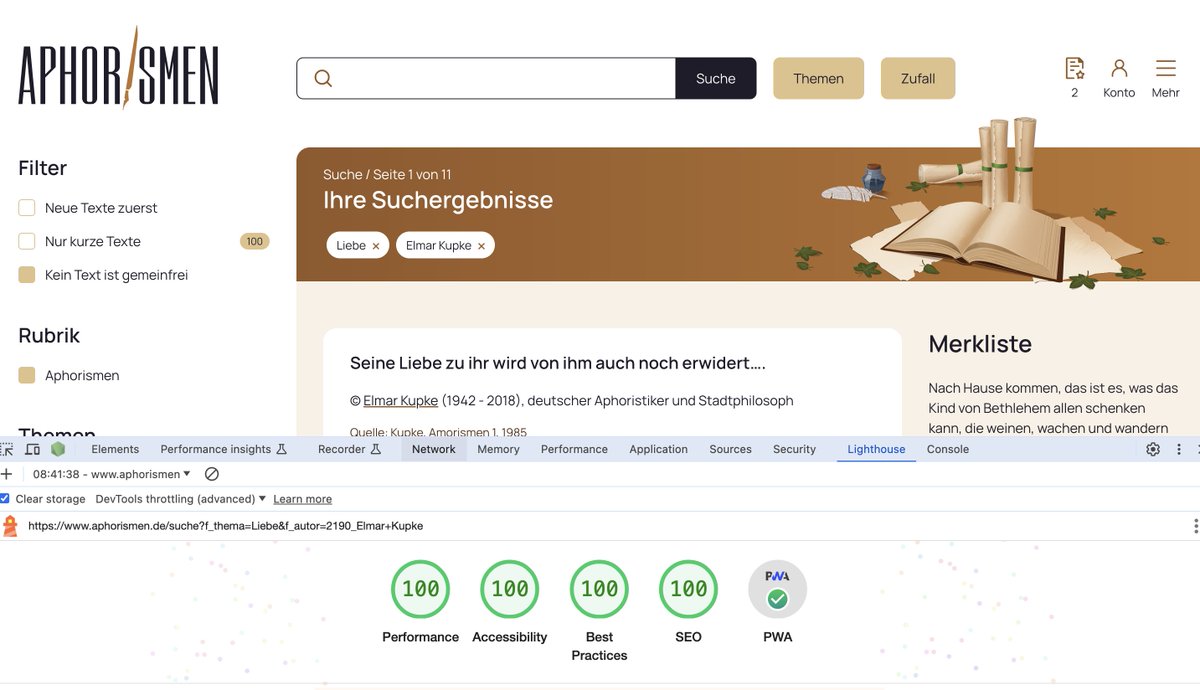This screenshot has width=1200, height=690.
Task: Remove the Liebe filter chip
Action: (377, 245)
